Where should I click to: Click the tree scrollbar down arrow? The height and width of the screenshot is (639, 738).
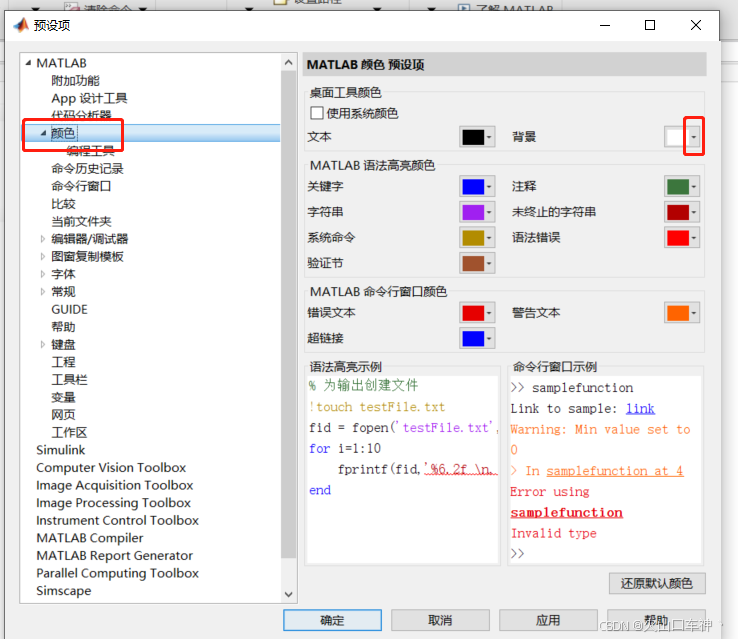click(x=289, y=594)
